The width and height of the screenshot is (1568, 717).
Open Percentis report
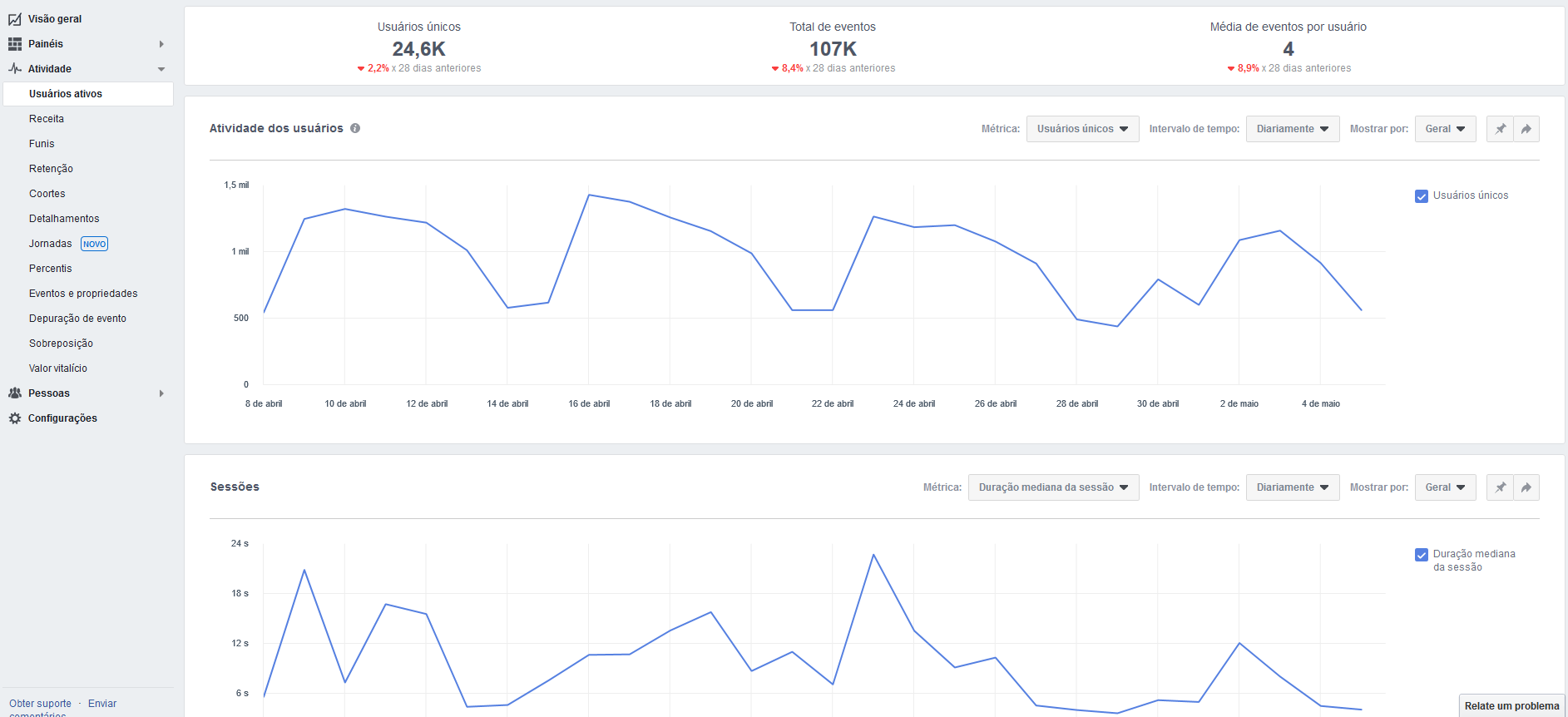51,269
